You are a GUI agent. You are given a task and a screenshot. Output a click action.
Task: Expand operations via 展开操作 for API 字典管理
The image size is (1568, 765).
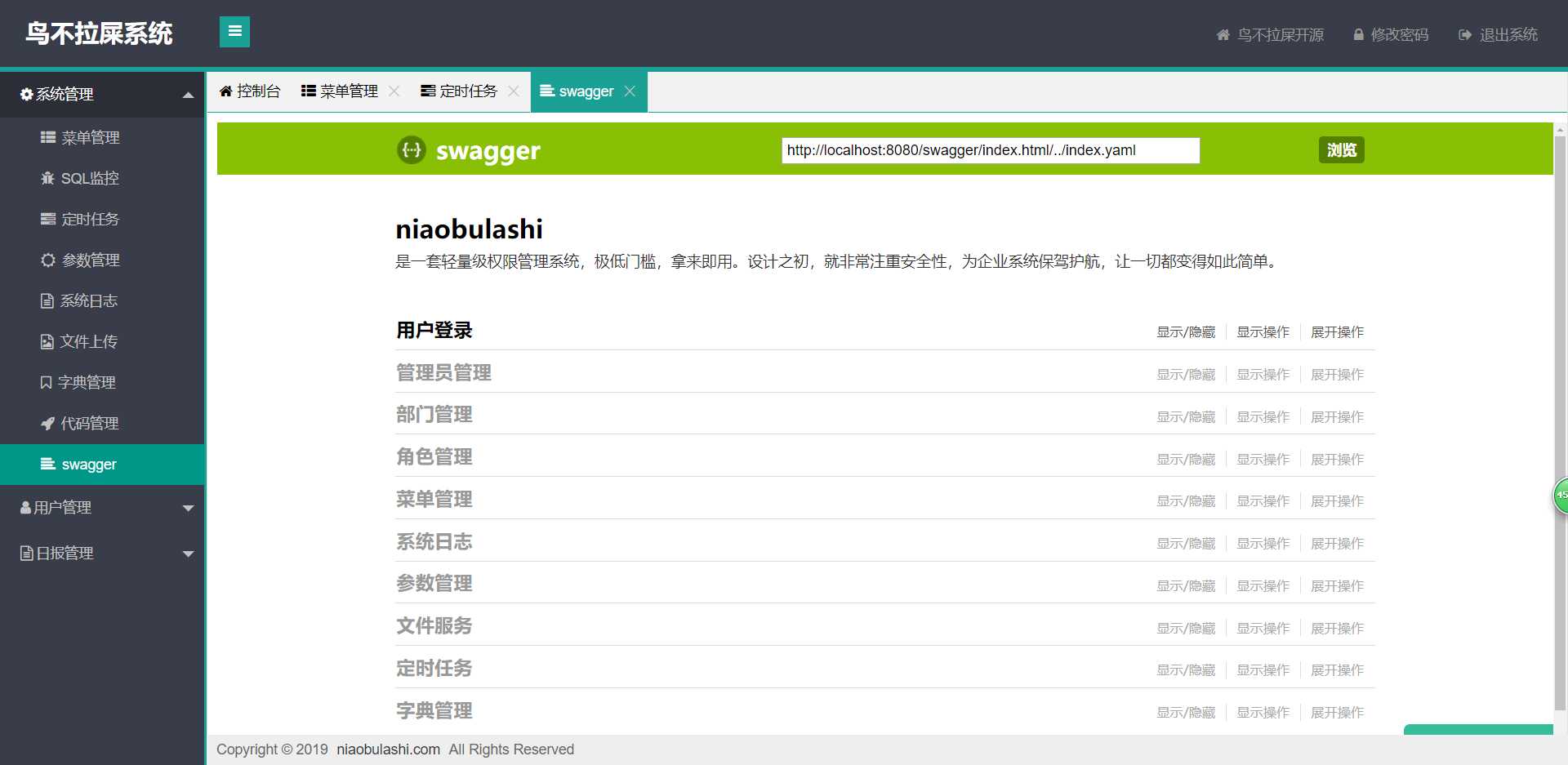coord(1337,713)
